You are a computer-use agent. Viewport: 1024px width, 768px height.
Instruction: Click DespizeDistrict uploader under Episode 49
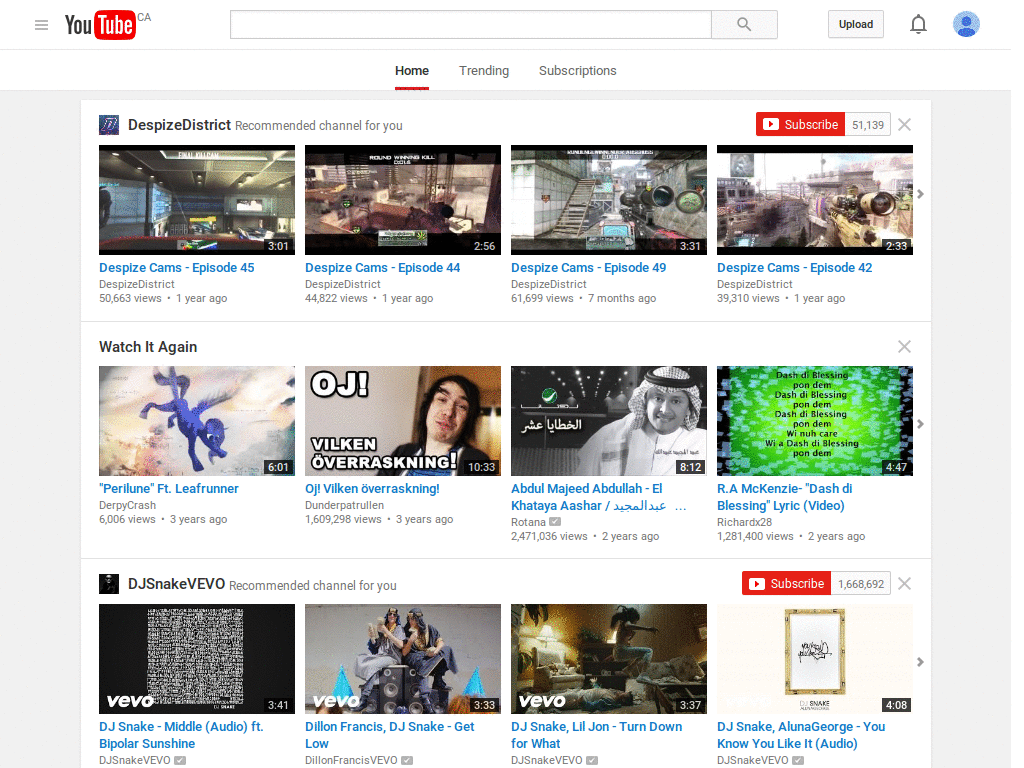pyautogui.click(x=549, y=285)
